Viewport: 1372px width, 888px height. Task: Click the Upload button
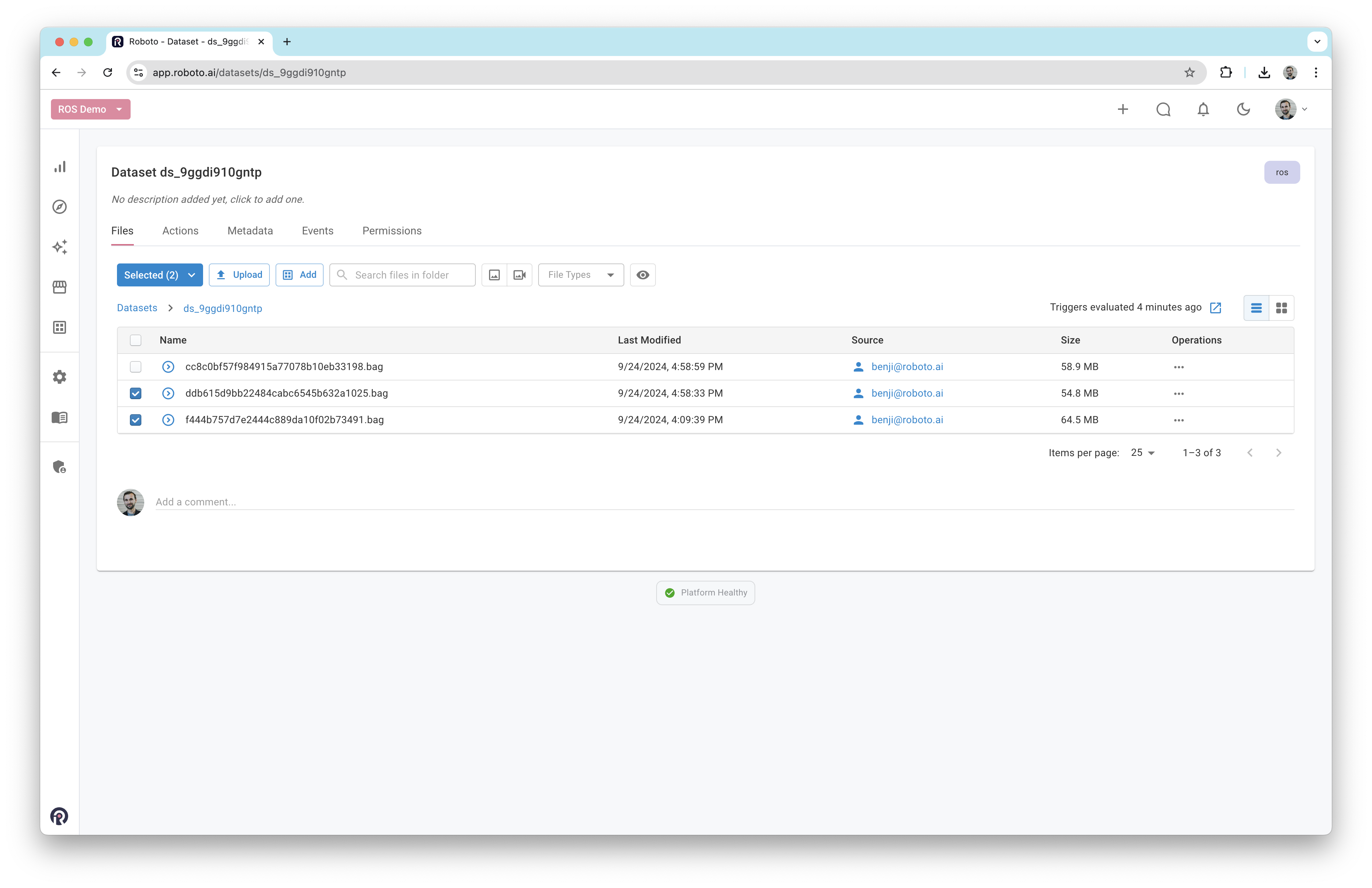(x=239, y=275)
